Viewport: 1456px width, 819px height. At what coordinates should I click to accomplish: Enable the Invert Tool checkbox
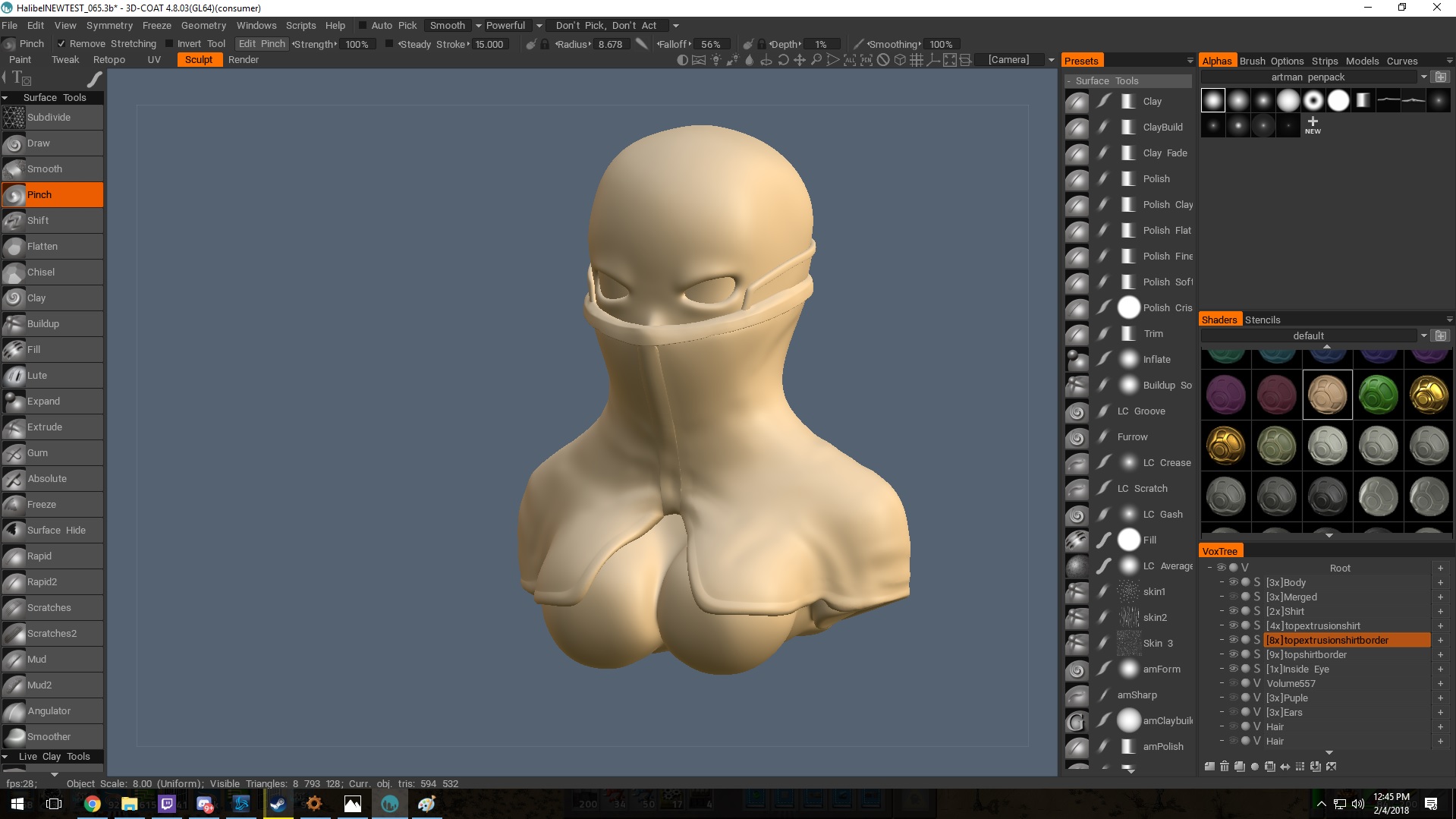tap(169, 44)
